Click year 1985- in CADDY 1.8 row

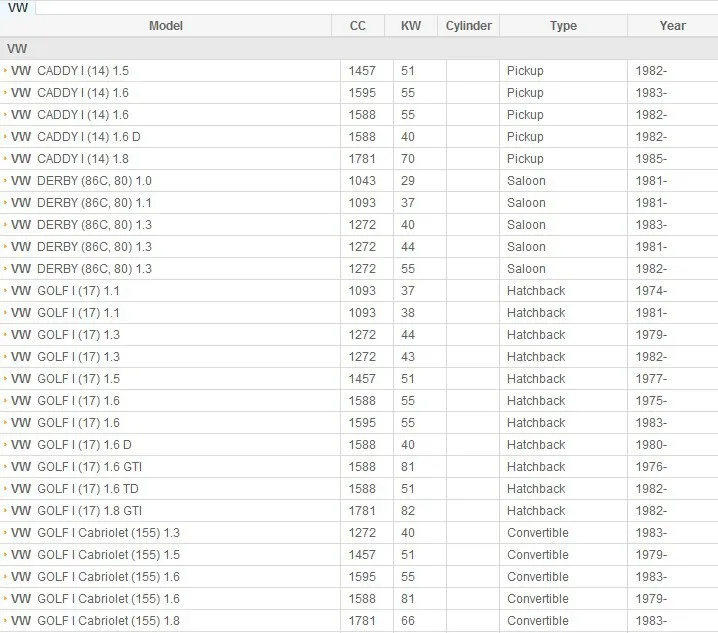coord(651,159)
